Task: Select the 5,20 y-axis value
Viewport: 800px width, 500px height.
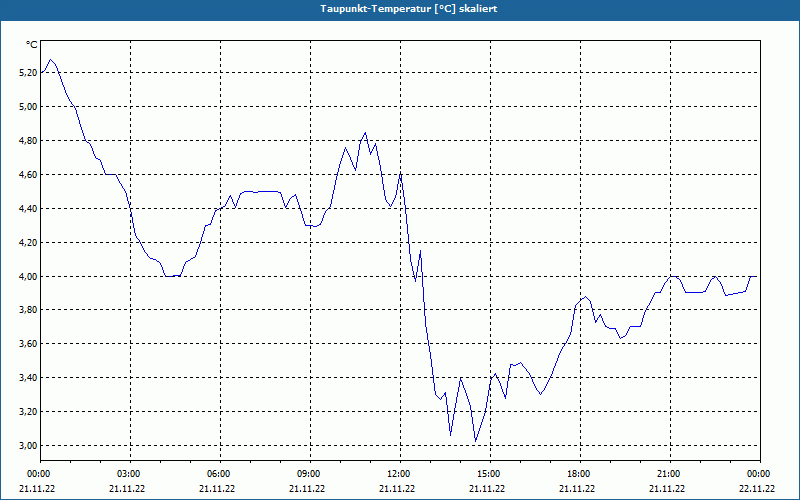Action: point(28,73)
